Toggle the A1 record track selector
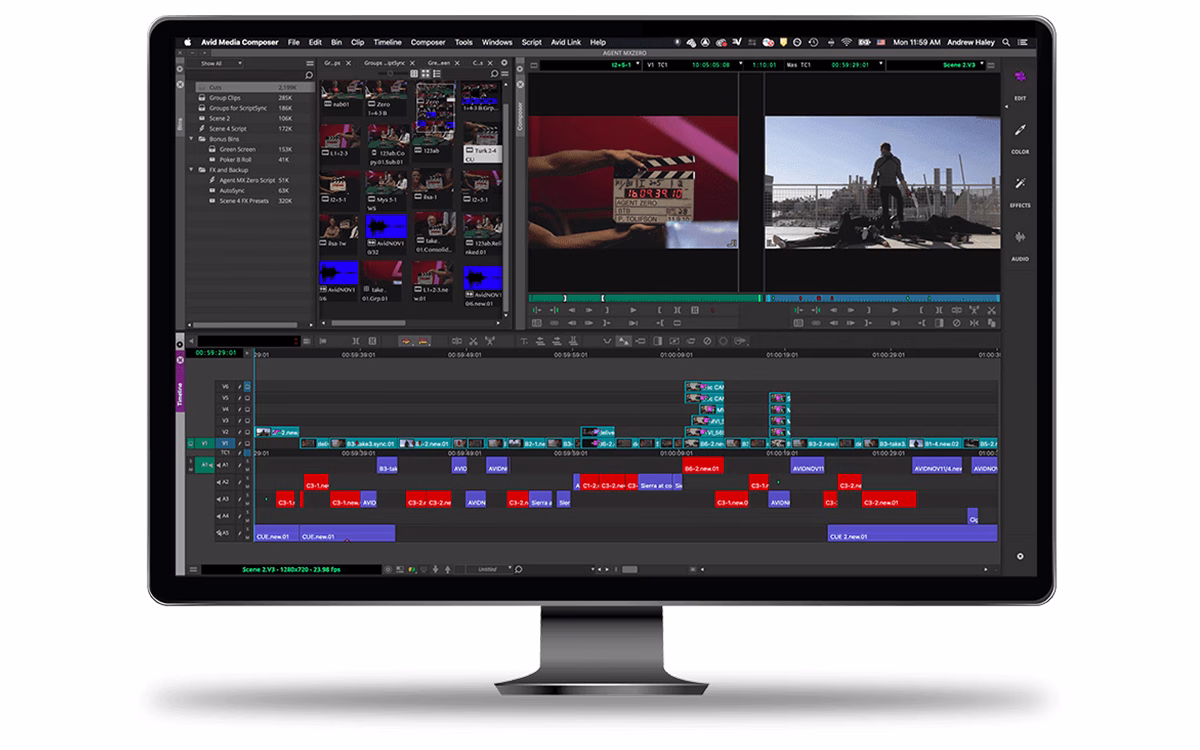 click(x=225, y=465)
